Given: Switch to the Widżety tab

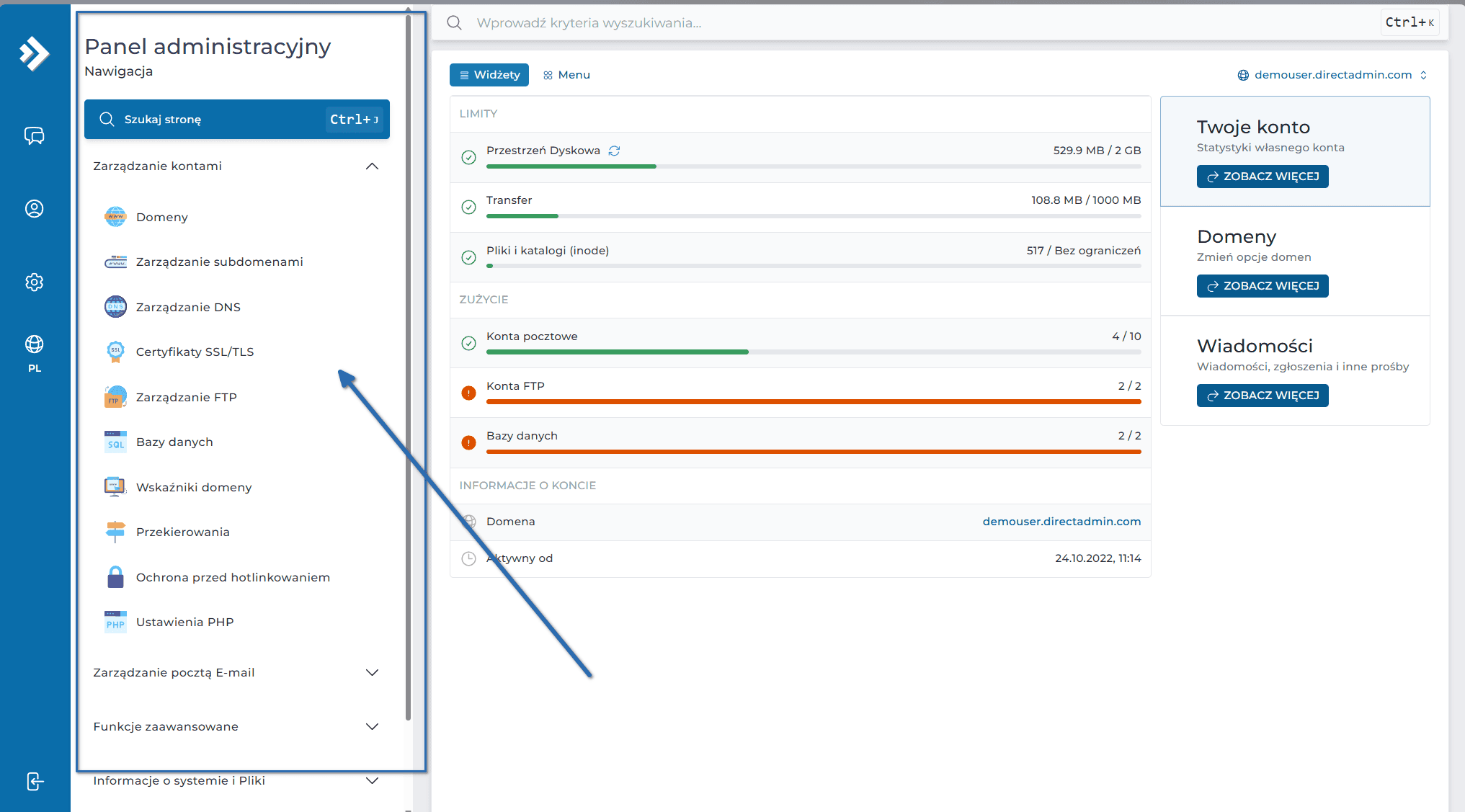Looking at the screenshot, I should coord(489,75).
